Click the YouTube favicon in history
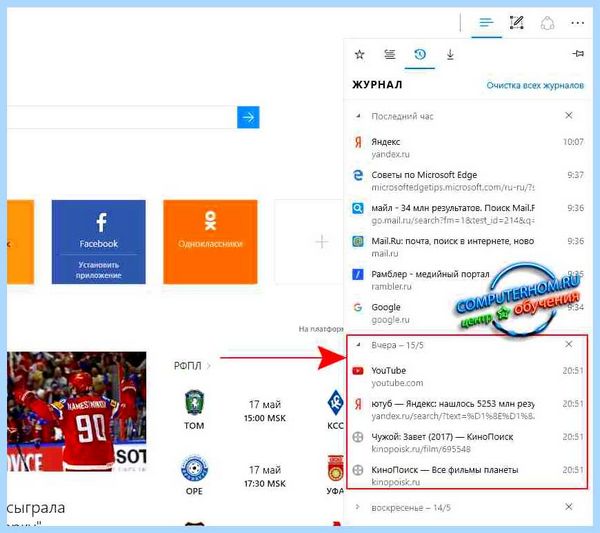Image resolution: width=600 pixels, height=533 pixels. (358, 371)
